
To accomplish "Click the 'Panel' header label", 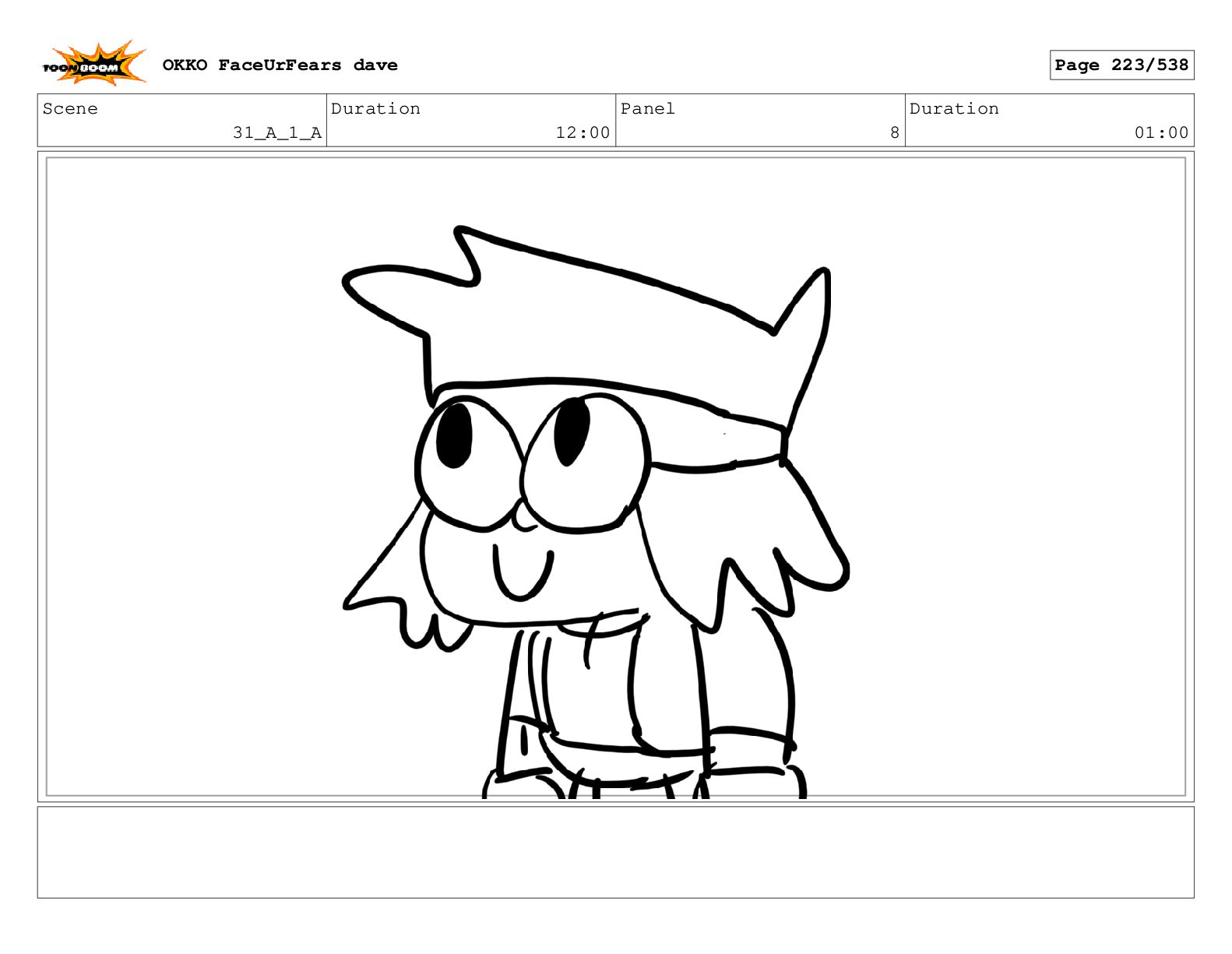I will (x=647, y=109).
